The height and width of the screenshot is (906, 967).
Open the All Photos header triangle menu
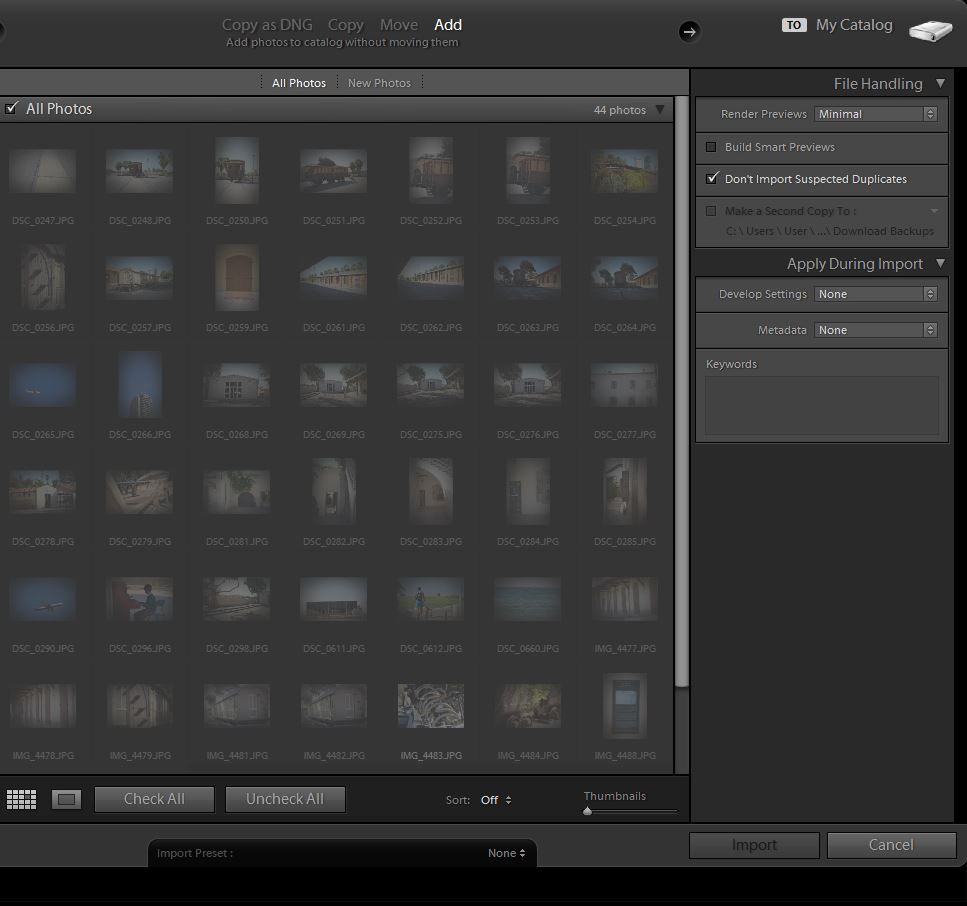coord(660,110)
